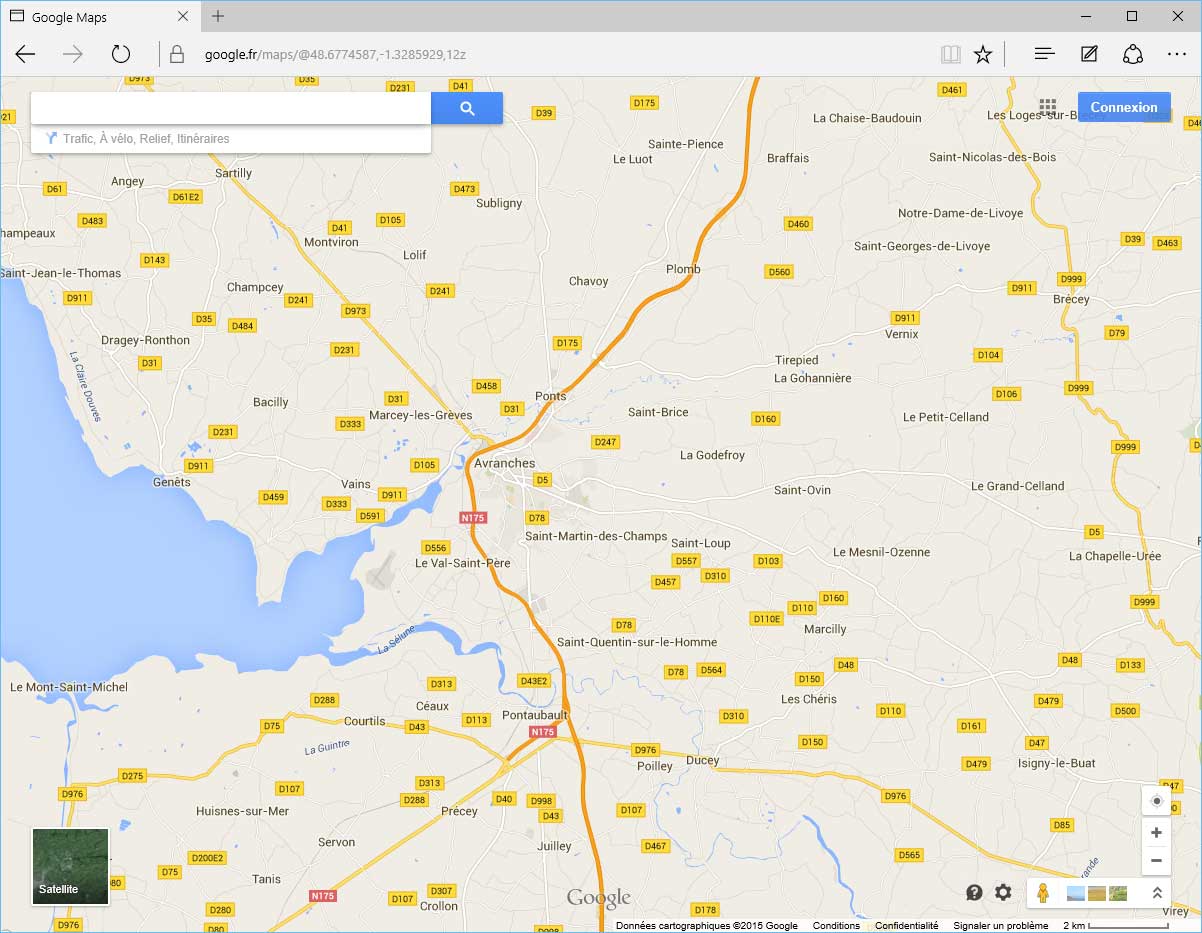Select the Street View pegman
Viewport: 1202px width, 933px height.
(x=1043, y=892)
